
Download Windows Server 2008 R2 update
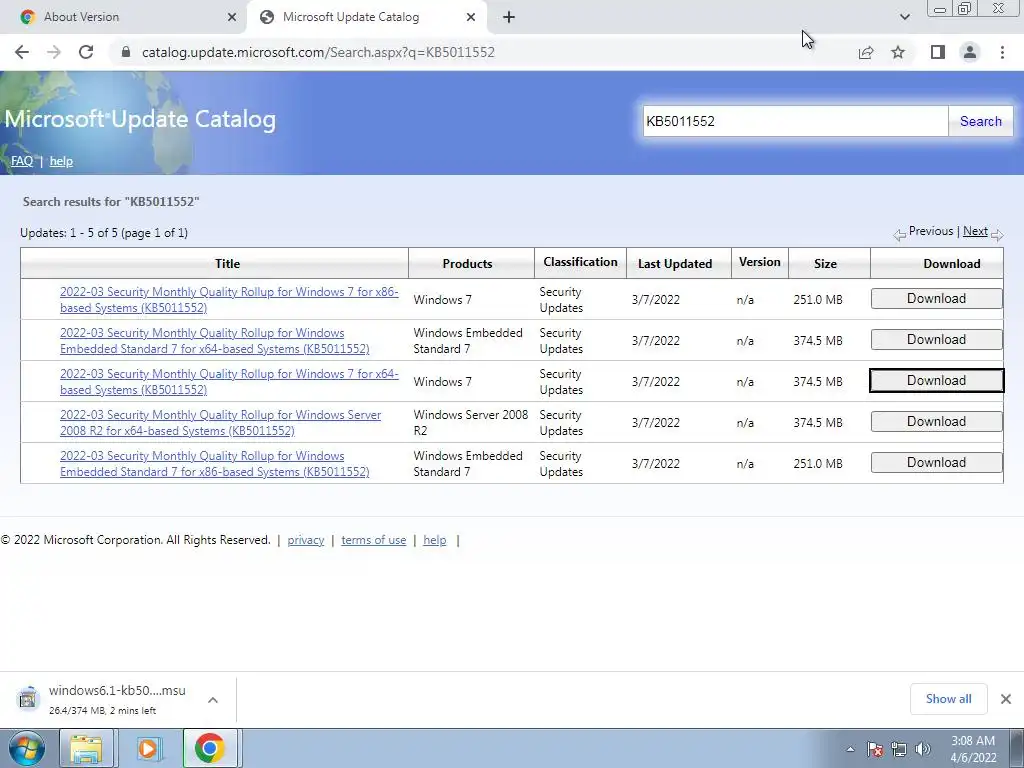pyautogui.click(x=936, y=422)
